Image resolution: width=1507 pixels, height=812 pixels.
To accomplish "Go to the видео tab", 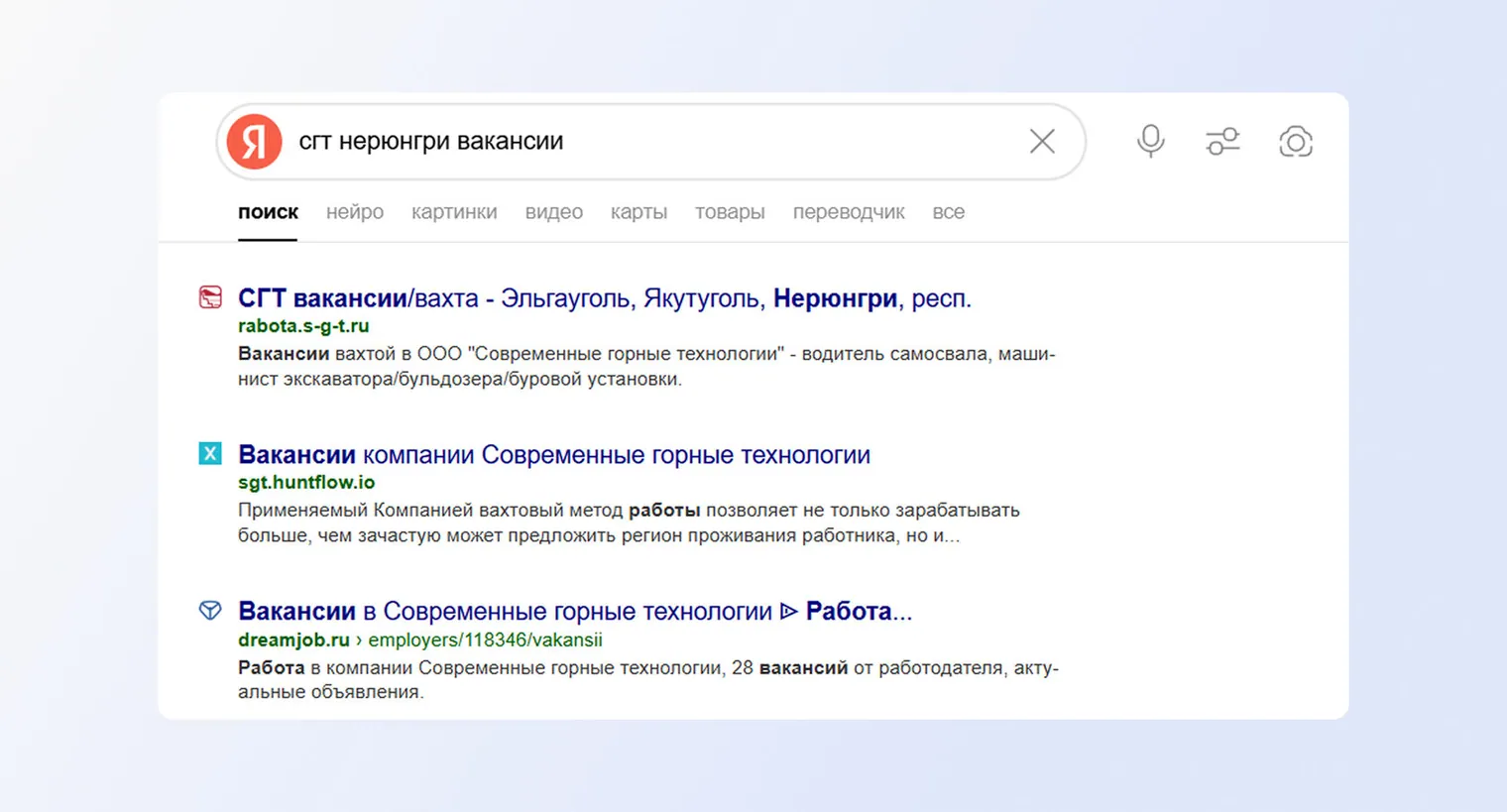I will tap(554, 212).
